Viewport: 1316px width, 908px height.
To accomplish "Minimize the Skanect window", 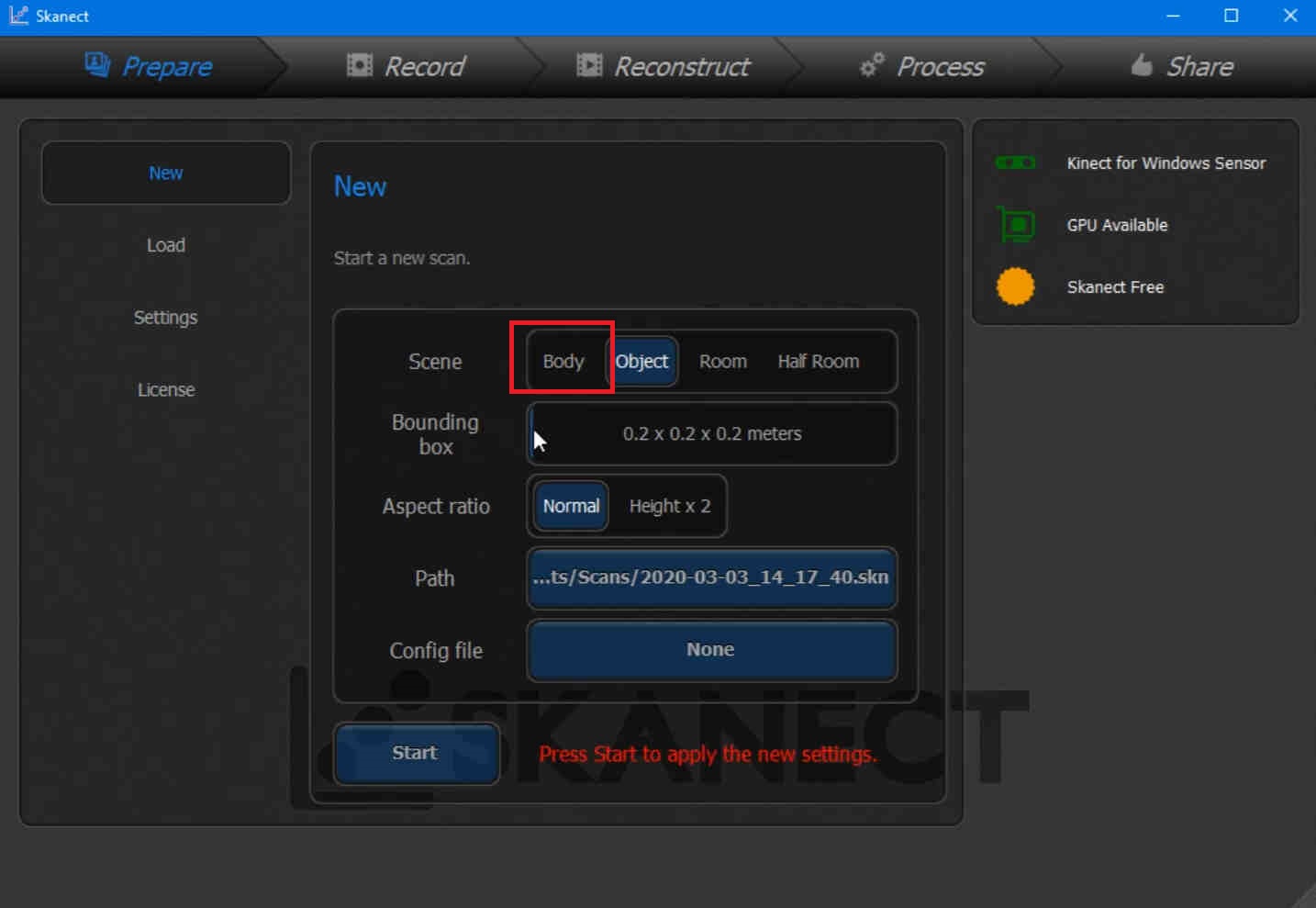I will 1173,16.
